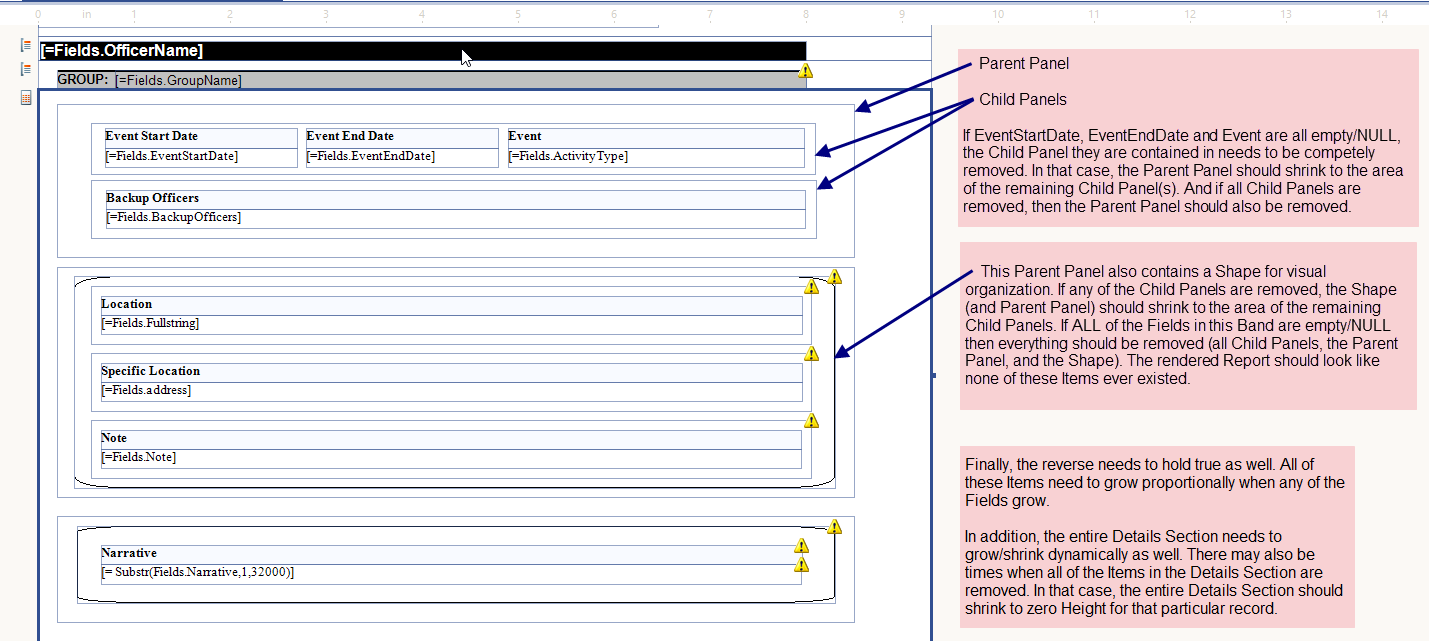Image resolution: width=1429 pixels, height=643 pixels.
Task: Select the OfficerName group header section icon
Action: tap(26, 45)
